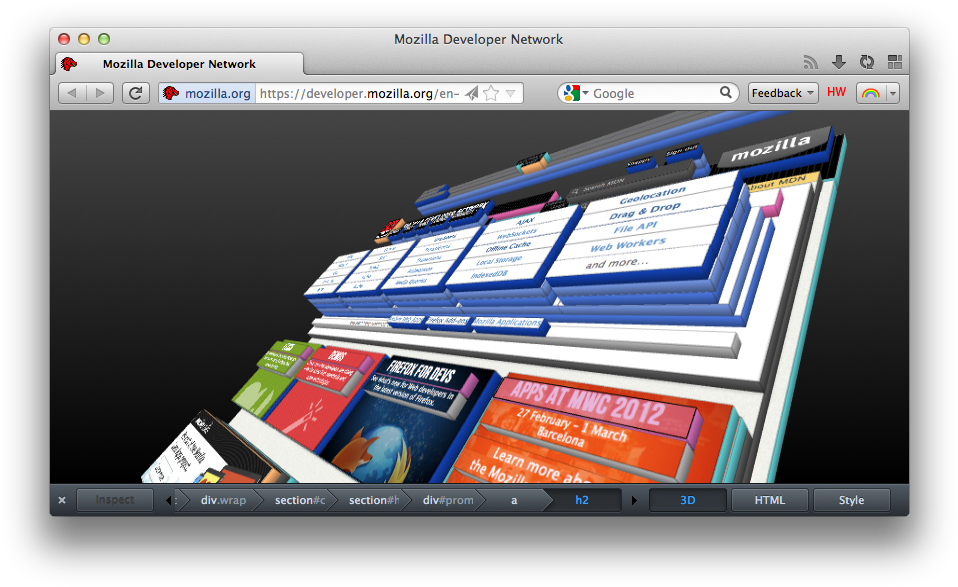Open the Feedback dropdown button

click(783, 93)
